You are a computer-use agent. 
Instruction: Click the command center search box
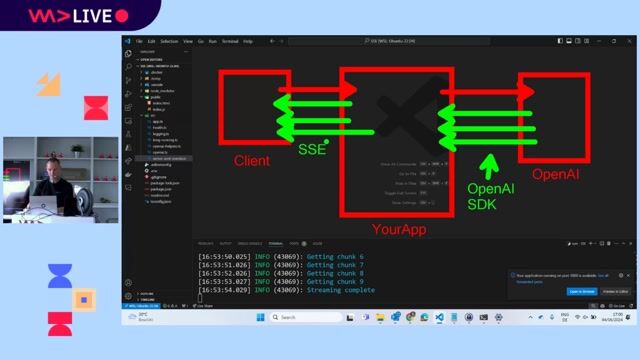(389, 41)
